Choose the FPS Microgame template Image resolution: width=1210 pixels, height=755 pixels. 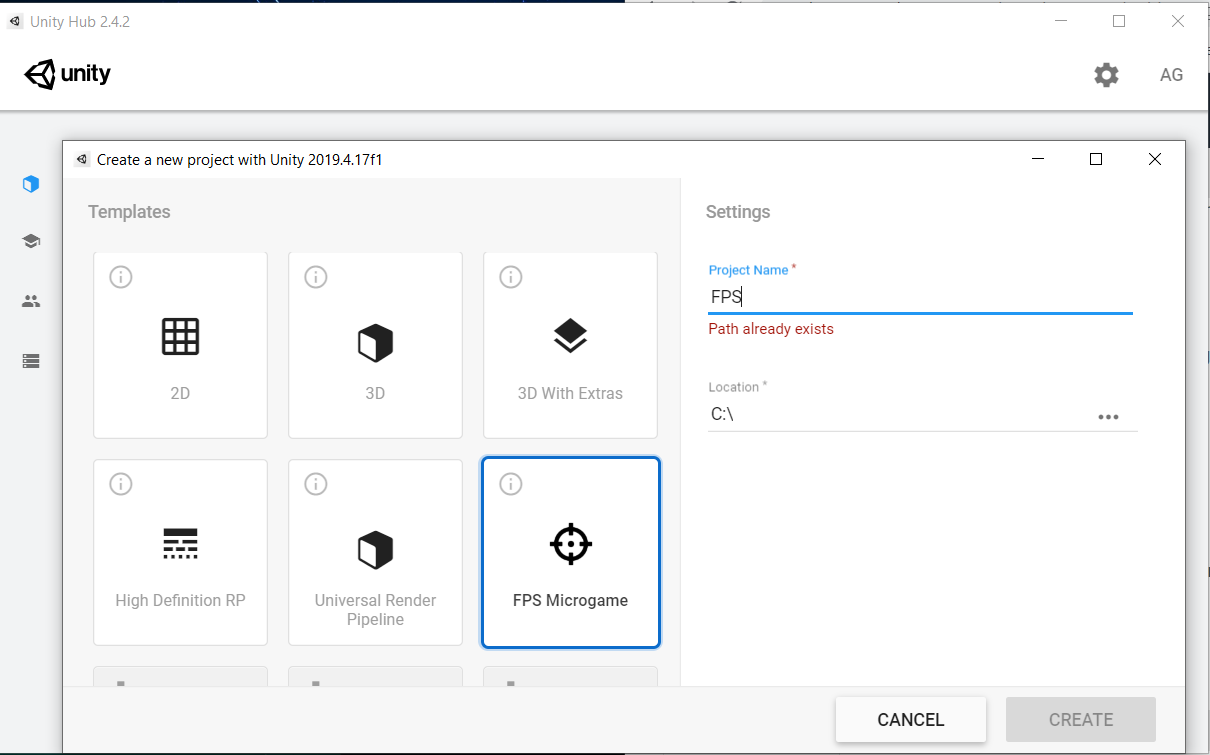tap(571, 552)
